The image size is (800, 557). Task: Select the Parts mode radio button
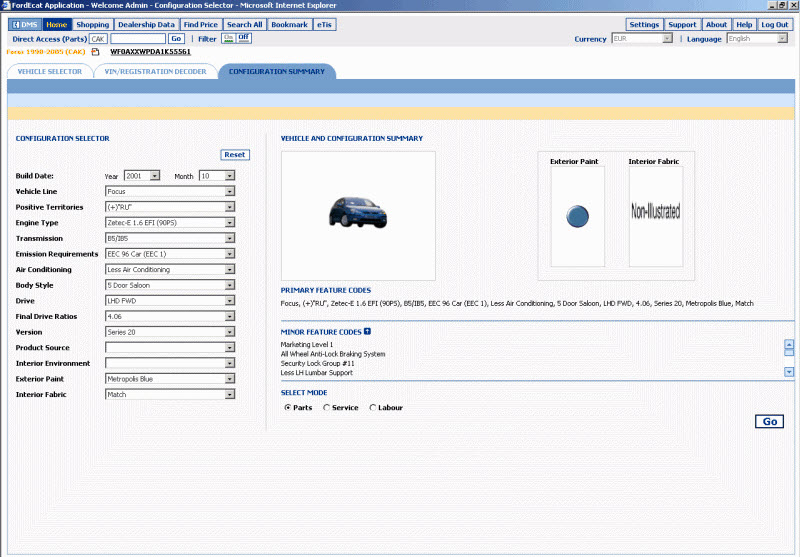(288, 408)
